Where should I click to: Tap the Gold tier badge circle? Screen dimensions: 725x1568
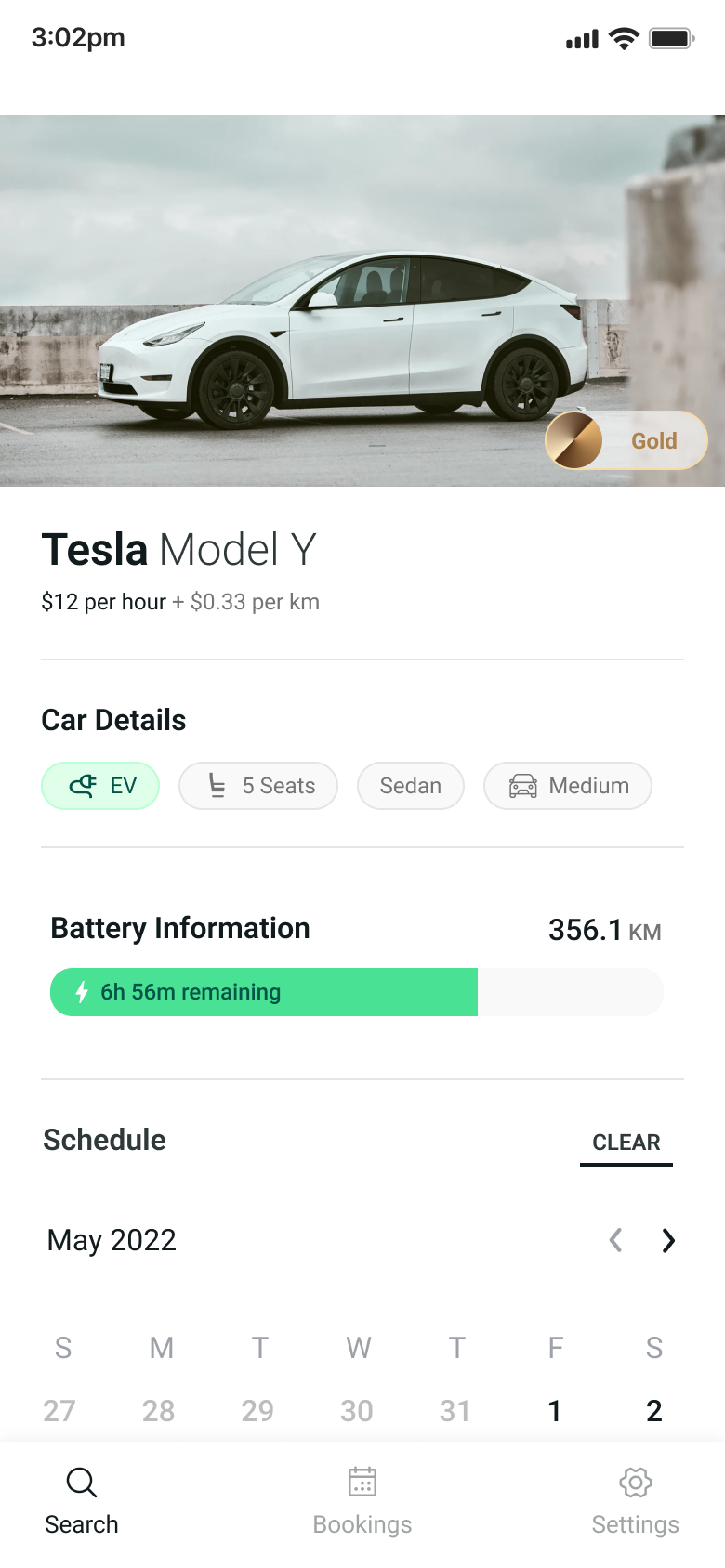[x=574, y=440]
